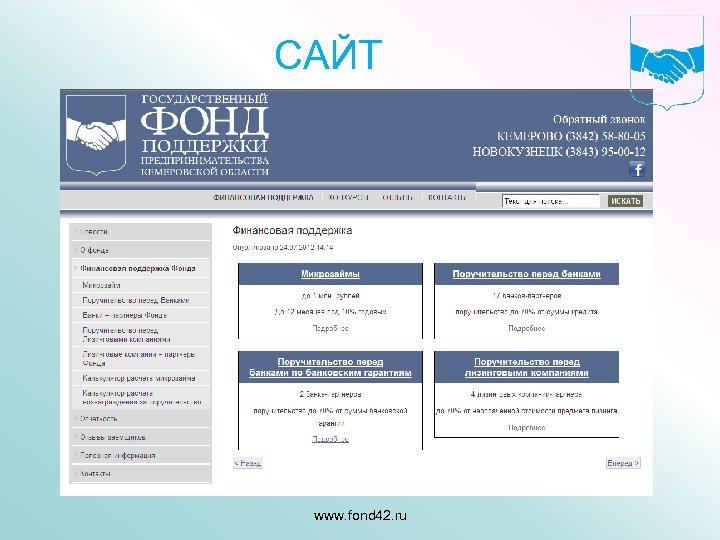This screenshot has width=720, height=540.
Task: Click the КЕМЕРОВО phone number text
Action: 571,136
